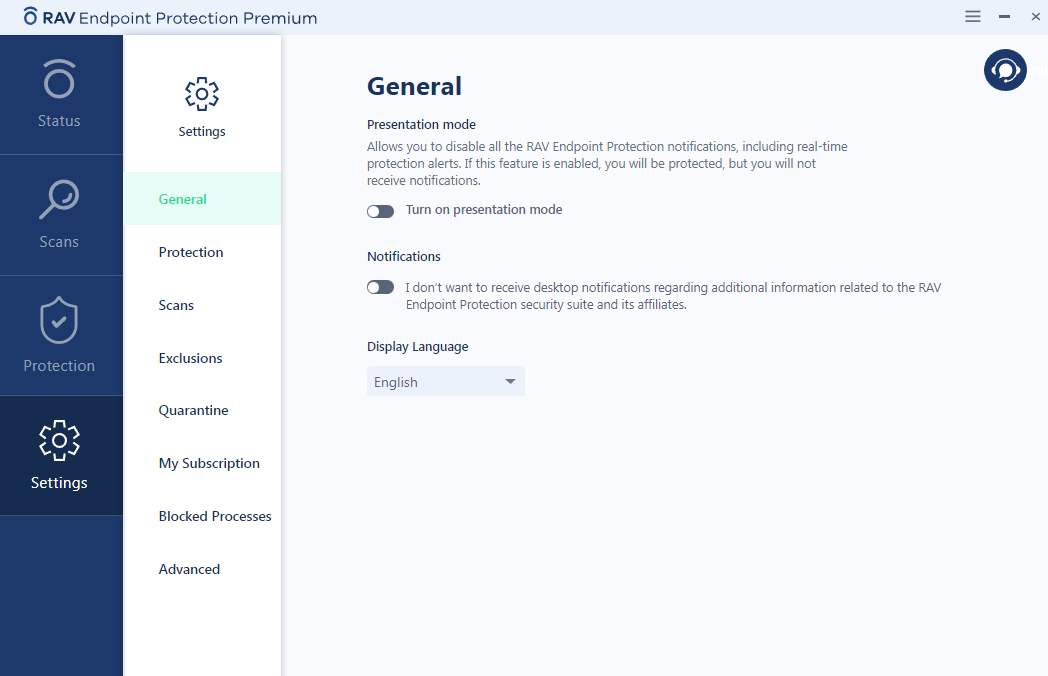
Task: Click the RAV logo in title bar
Action: [31, 17]
